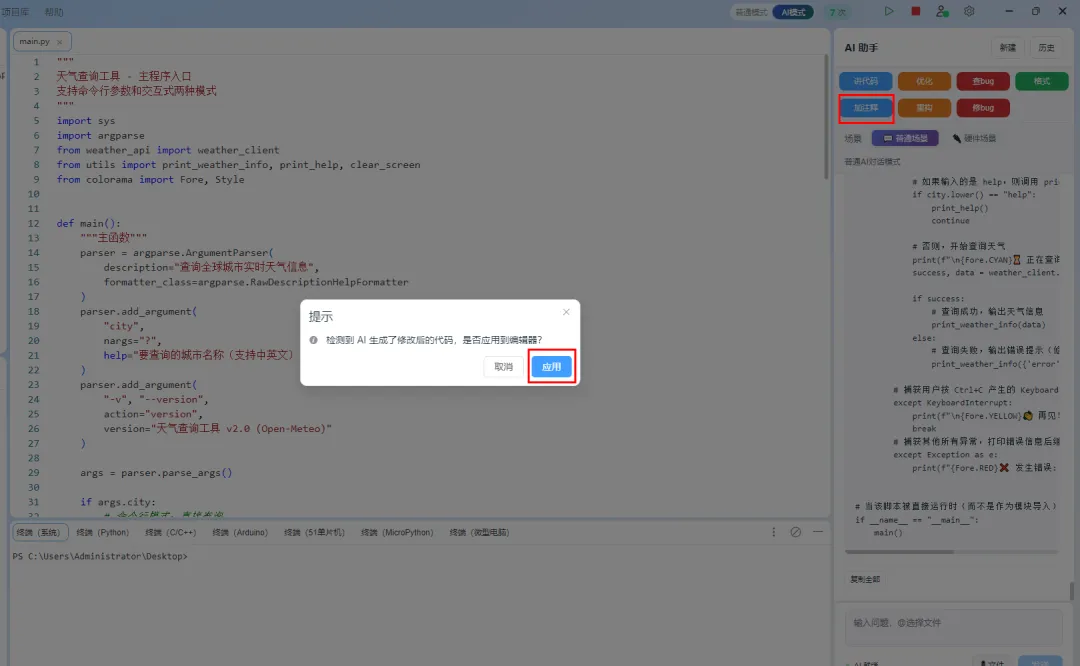1080x666 pixels.
Task: Click the editor vertical scrollbar
Action: tap(826, 117)
